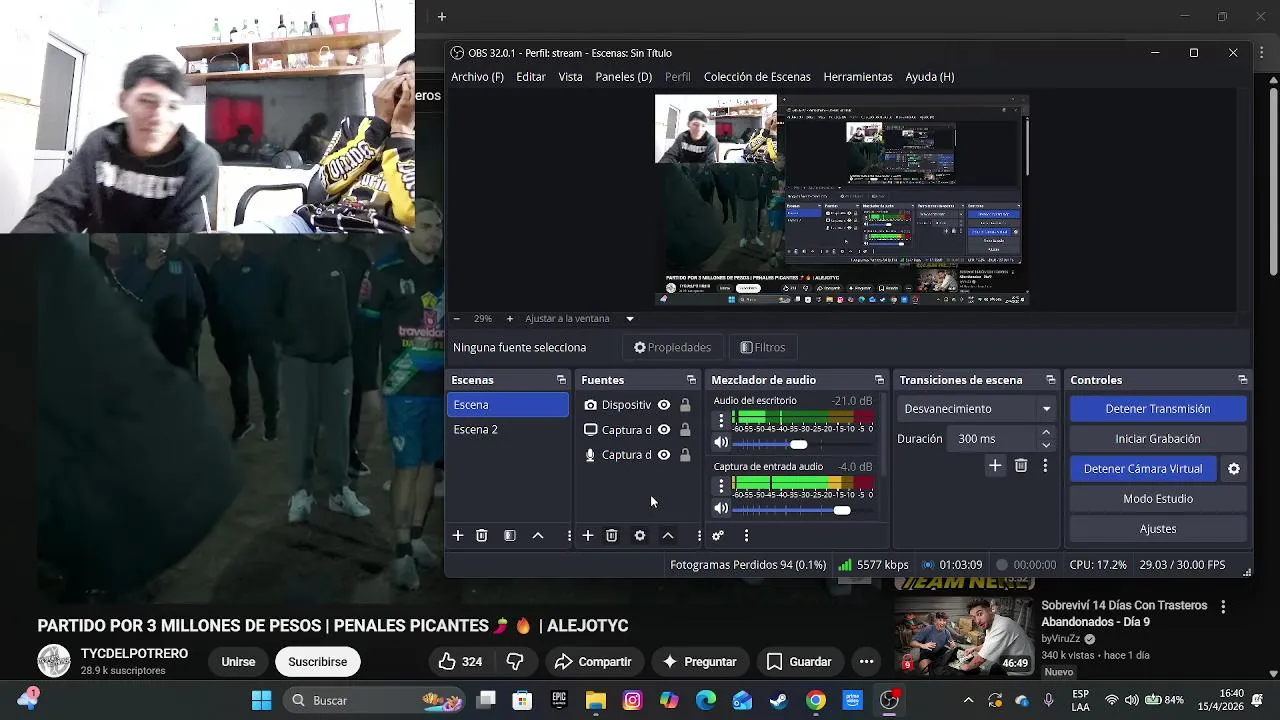Open Desvanecimiento transition dropdown
The image size is (1280, 720).
[x=977, y=409]
